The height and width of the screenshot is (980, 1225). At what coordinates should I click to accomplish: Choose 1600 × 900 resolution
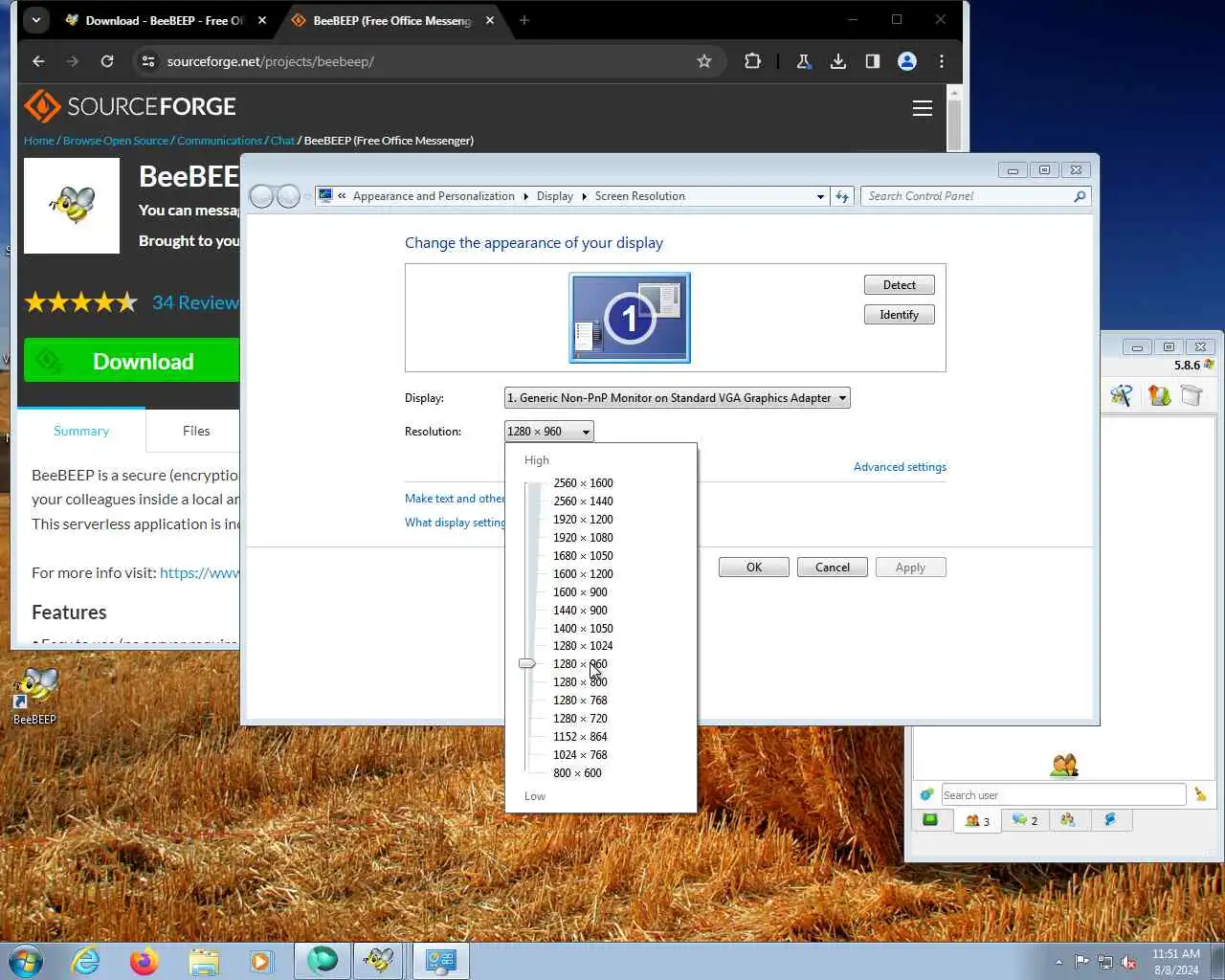[x=580, y=592]
